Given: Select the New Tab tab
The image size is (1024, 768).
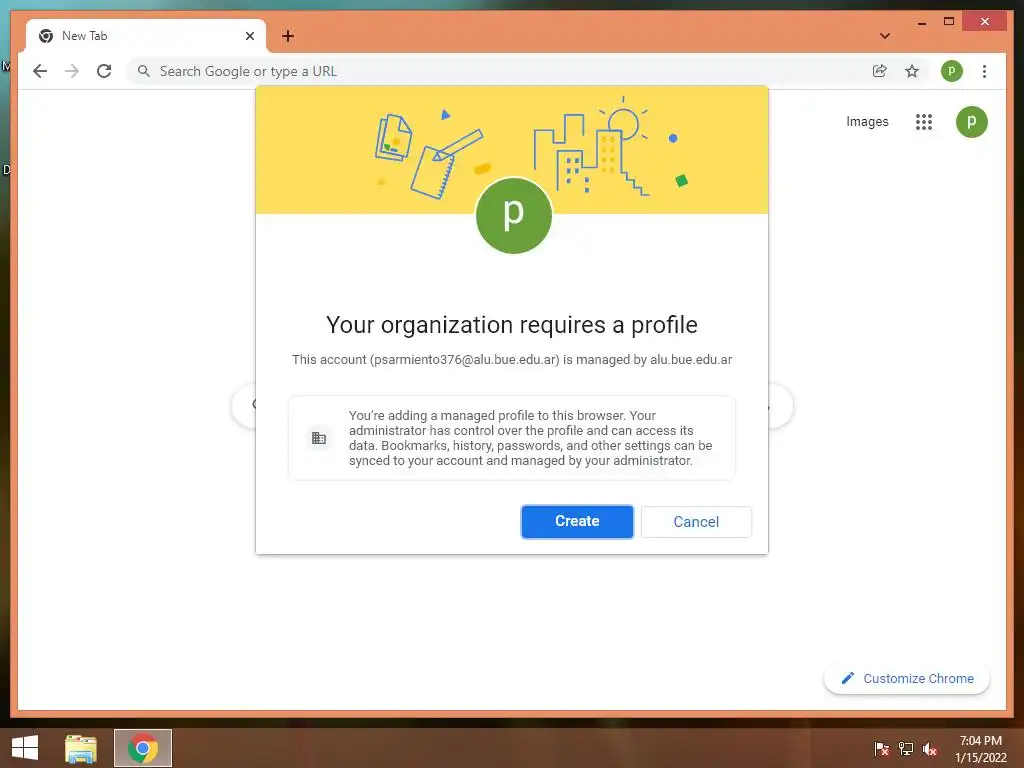Looking at the screenshot, I should [x=146, y=36].
